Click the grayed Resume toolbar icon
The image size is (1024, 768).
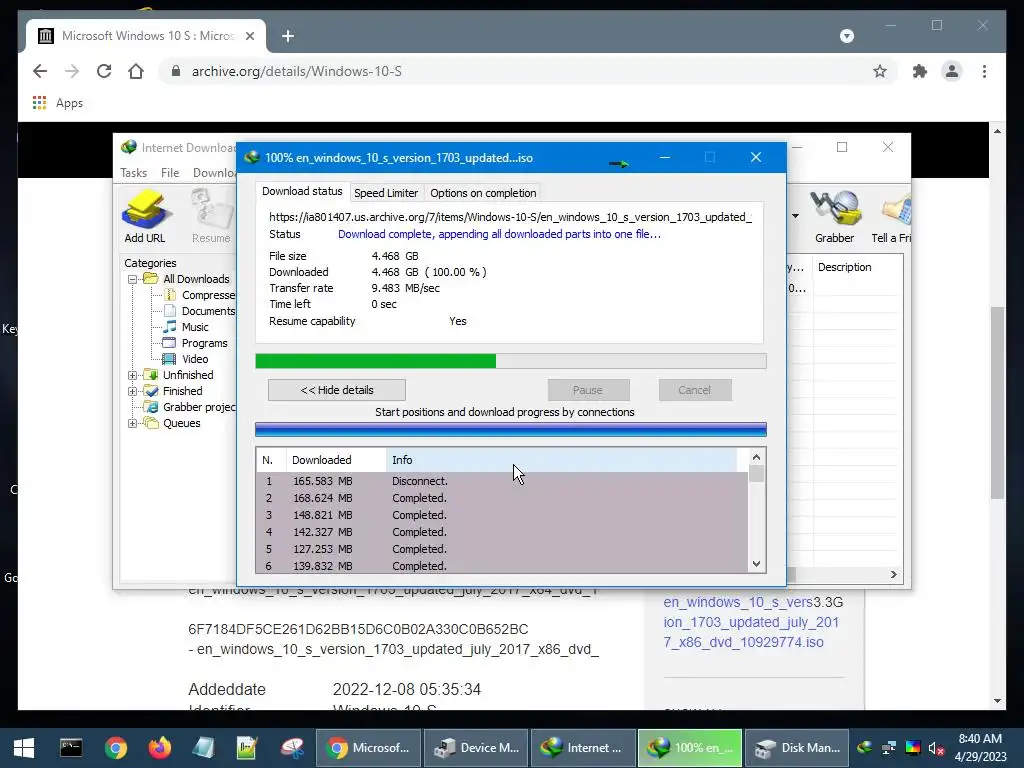click(212, 216)
